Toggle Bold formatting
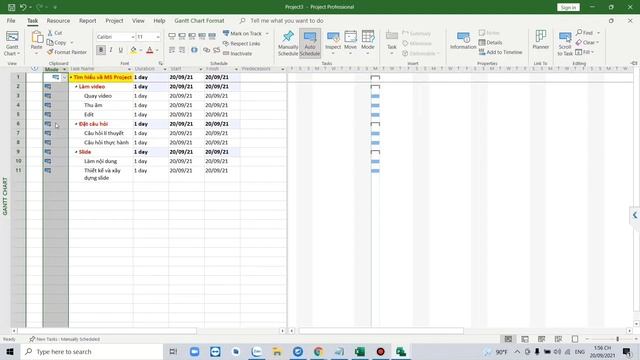The image size is (640, 360). [x=101, y=50]
